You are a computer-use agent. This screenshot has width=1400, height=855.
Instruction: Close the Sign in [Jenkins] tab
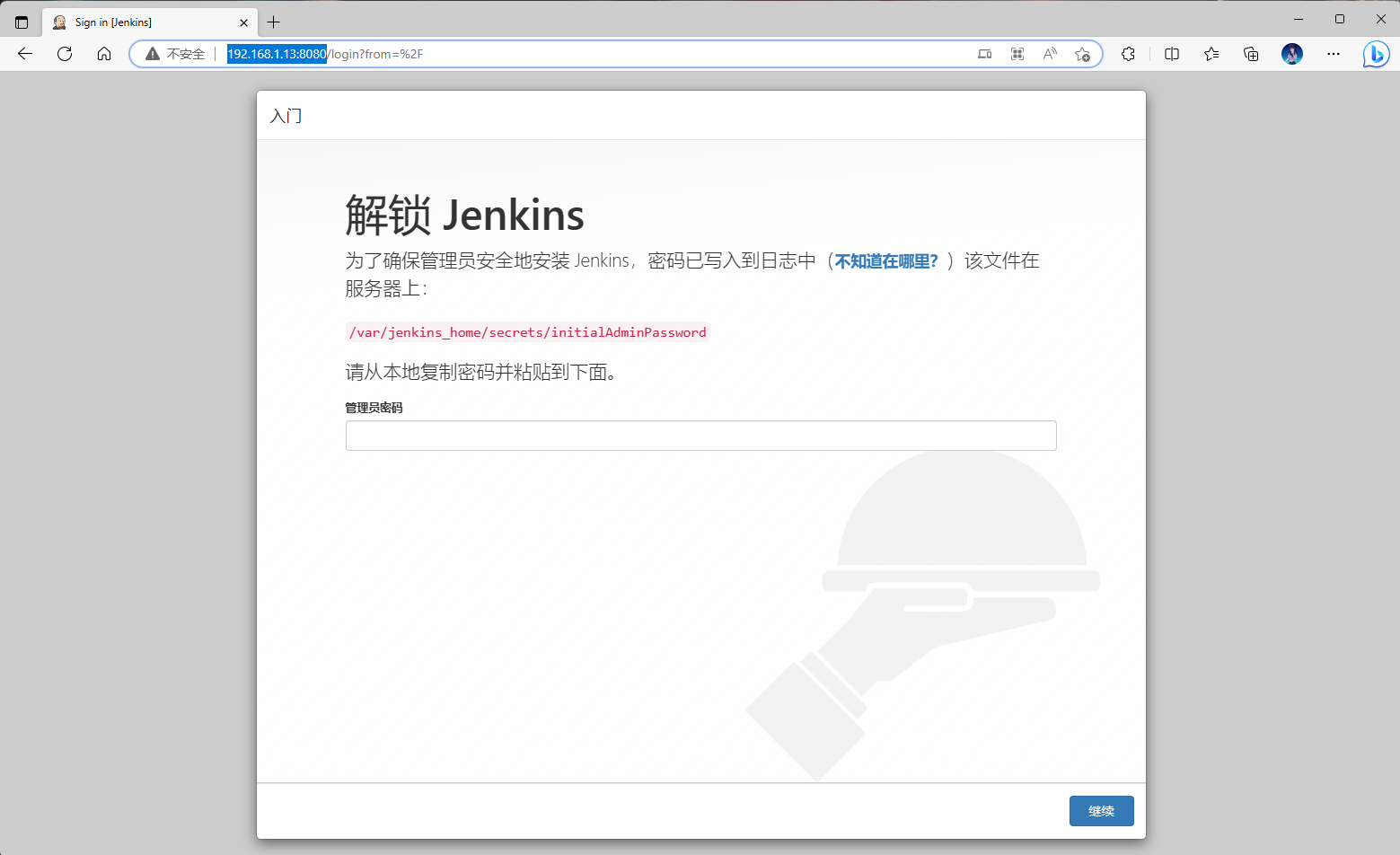[243, 22]
